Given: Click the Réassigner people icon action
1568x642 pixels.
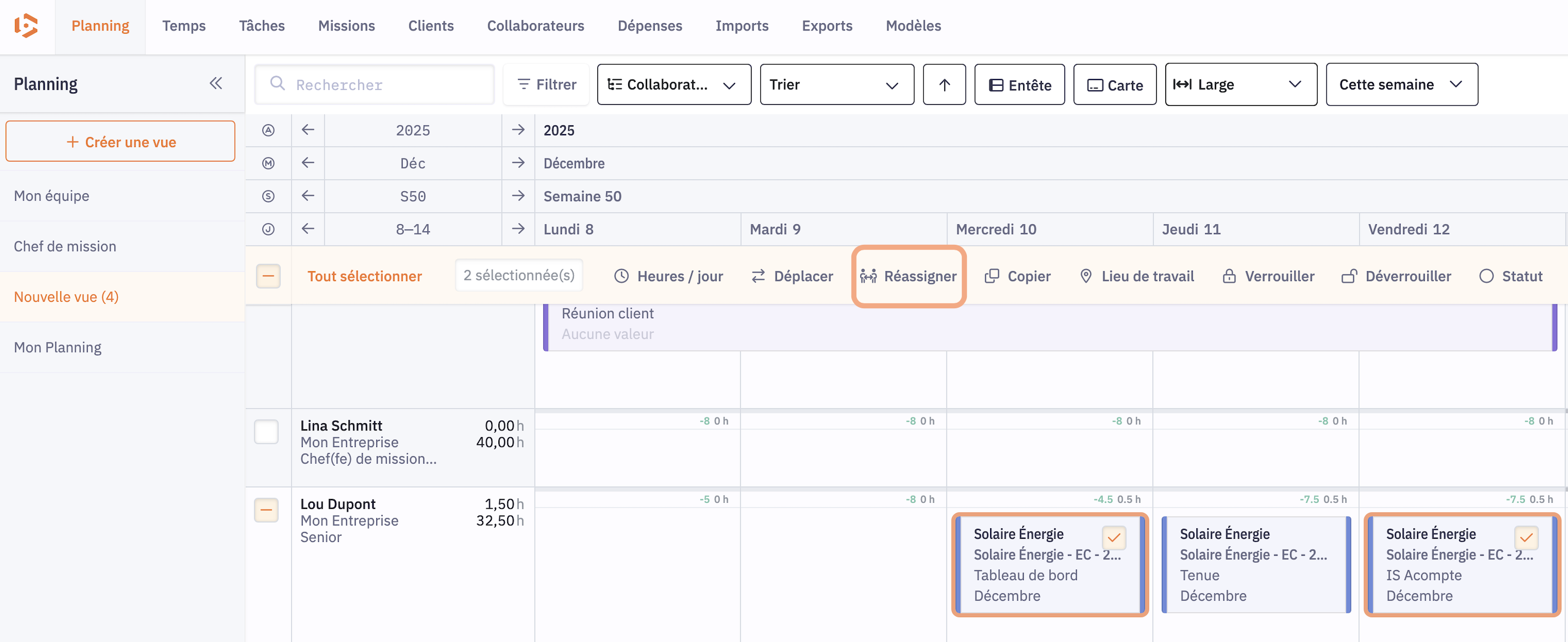Looking at the screenshot, I should (867, 276).
